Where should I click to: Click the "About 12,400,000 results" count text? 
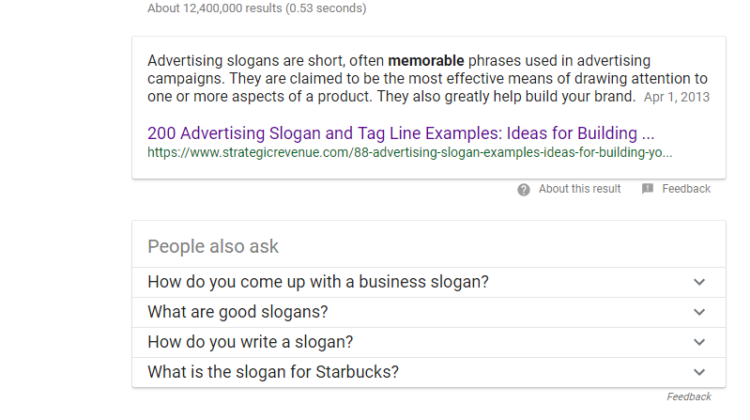pyautogui.click(x=256, y=9)
